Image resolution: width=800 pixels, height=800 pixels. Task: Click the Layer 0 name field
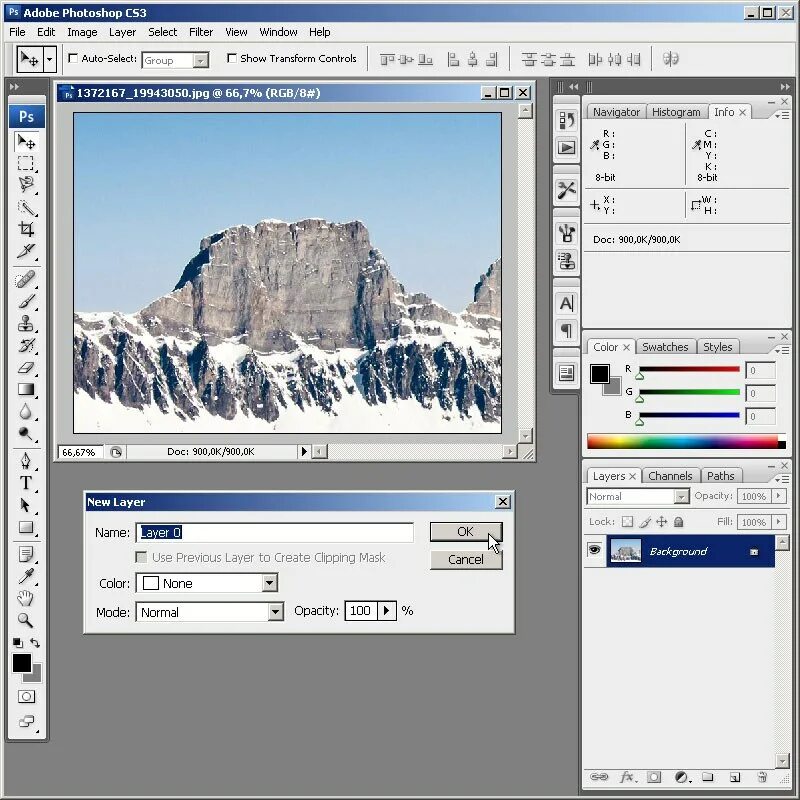click(x=274, y=533)
